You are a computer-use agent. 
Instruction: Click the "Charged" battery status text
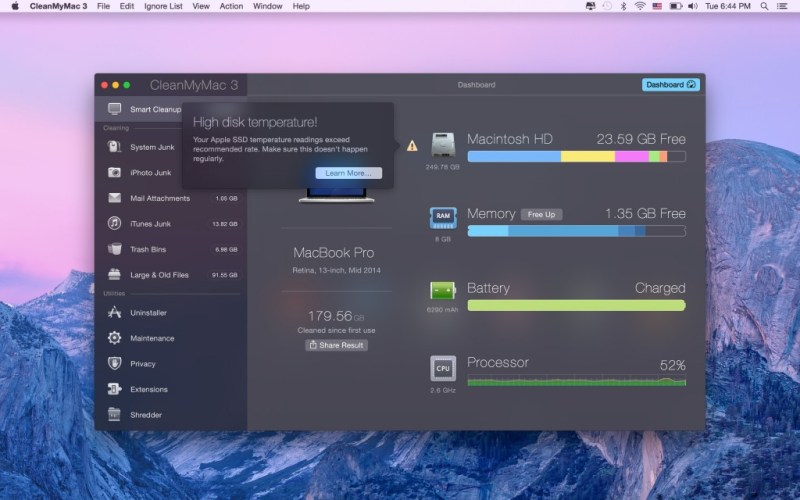point(660,288)
